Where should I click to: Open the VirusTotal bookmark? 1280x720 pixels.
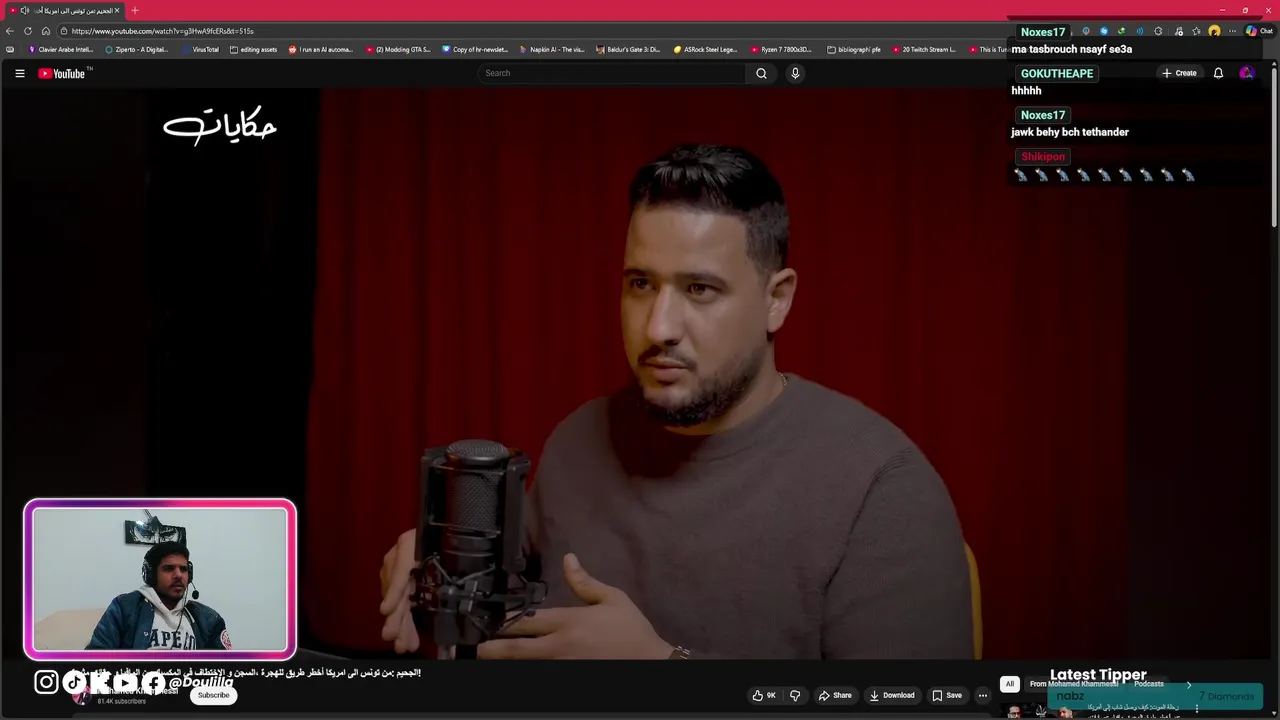point(200,49)
